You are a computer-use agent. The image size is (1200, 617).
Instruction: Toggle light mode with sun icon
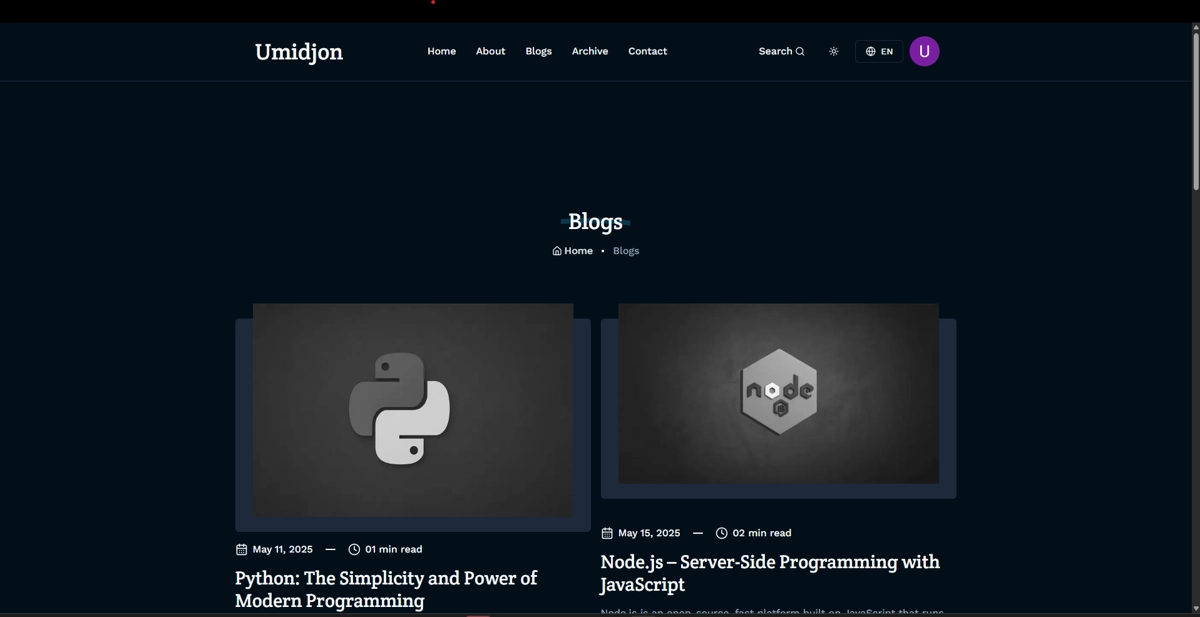pyautogui.click(x=833, y=52)
